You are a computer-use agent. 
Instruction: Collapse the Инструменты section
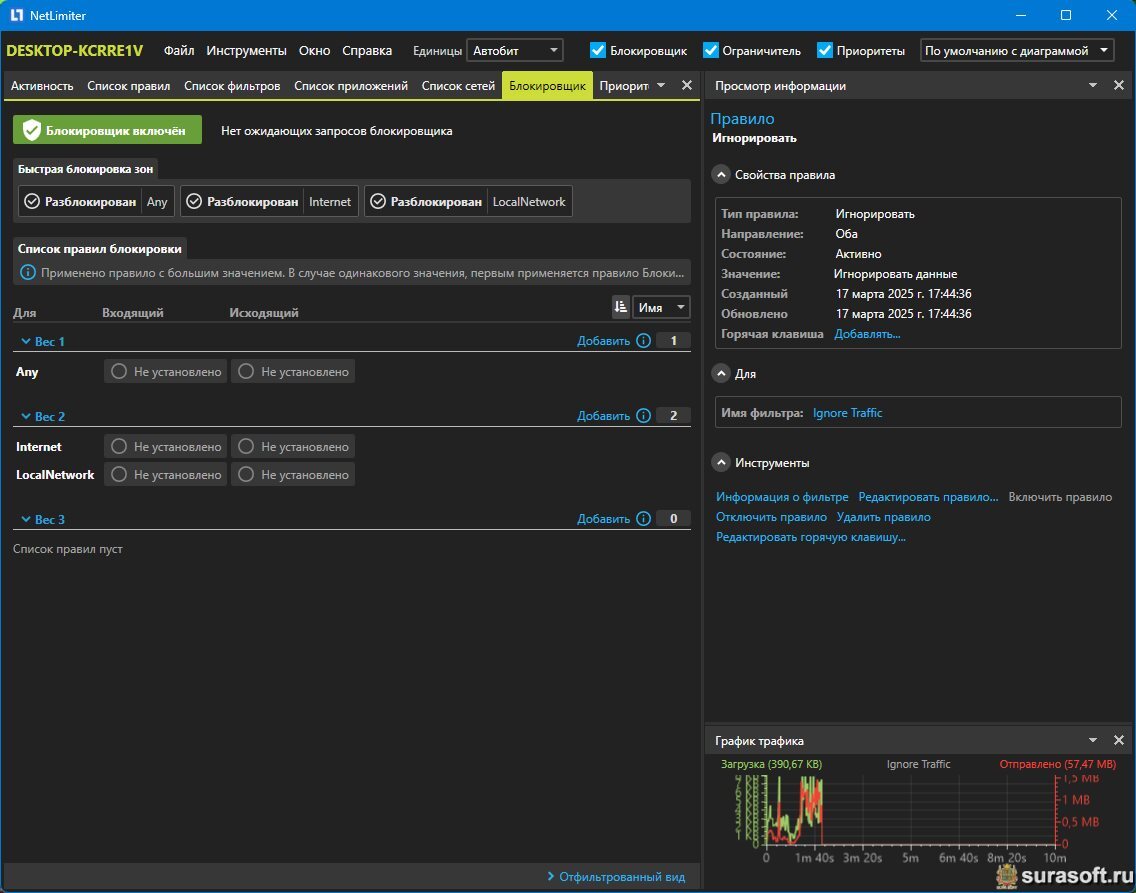[721, 463]
